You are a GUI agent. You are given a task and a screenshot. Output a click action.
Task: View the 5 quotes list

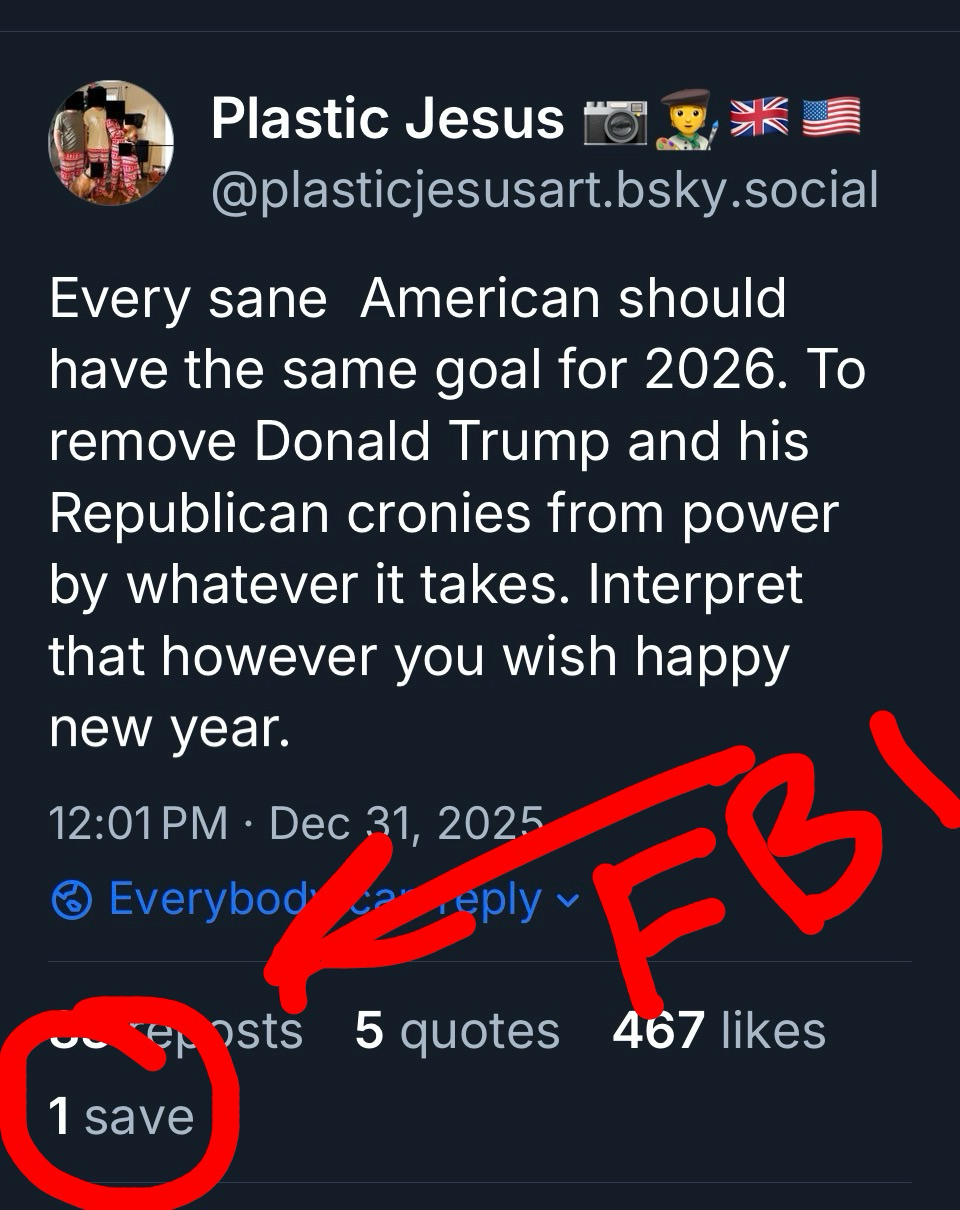point(457,1032)
